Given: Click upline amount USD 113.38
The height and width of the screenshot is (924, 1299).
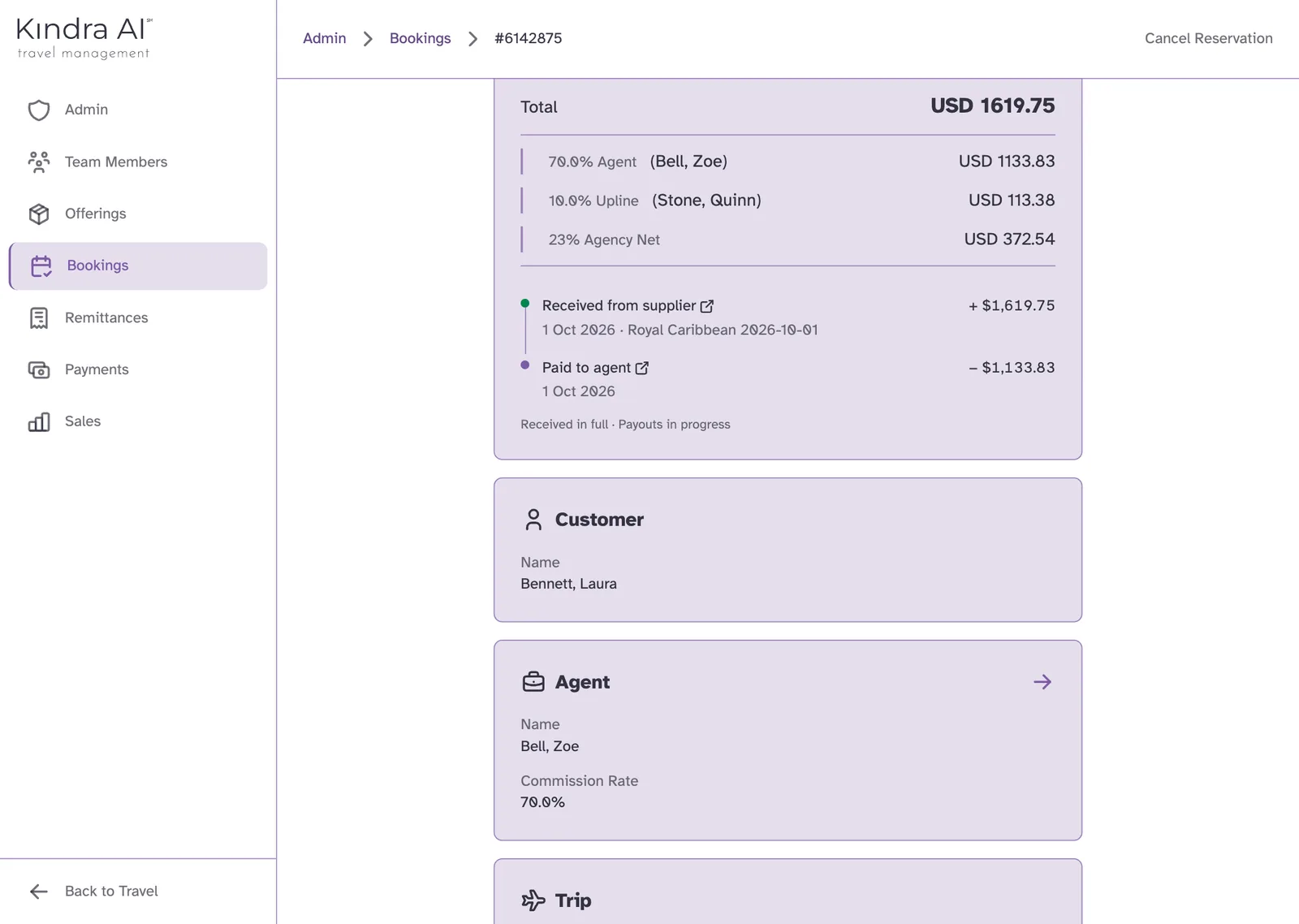Looking at the screenshot, I should point(1012,200).
